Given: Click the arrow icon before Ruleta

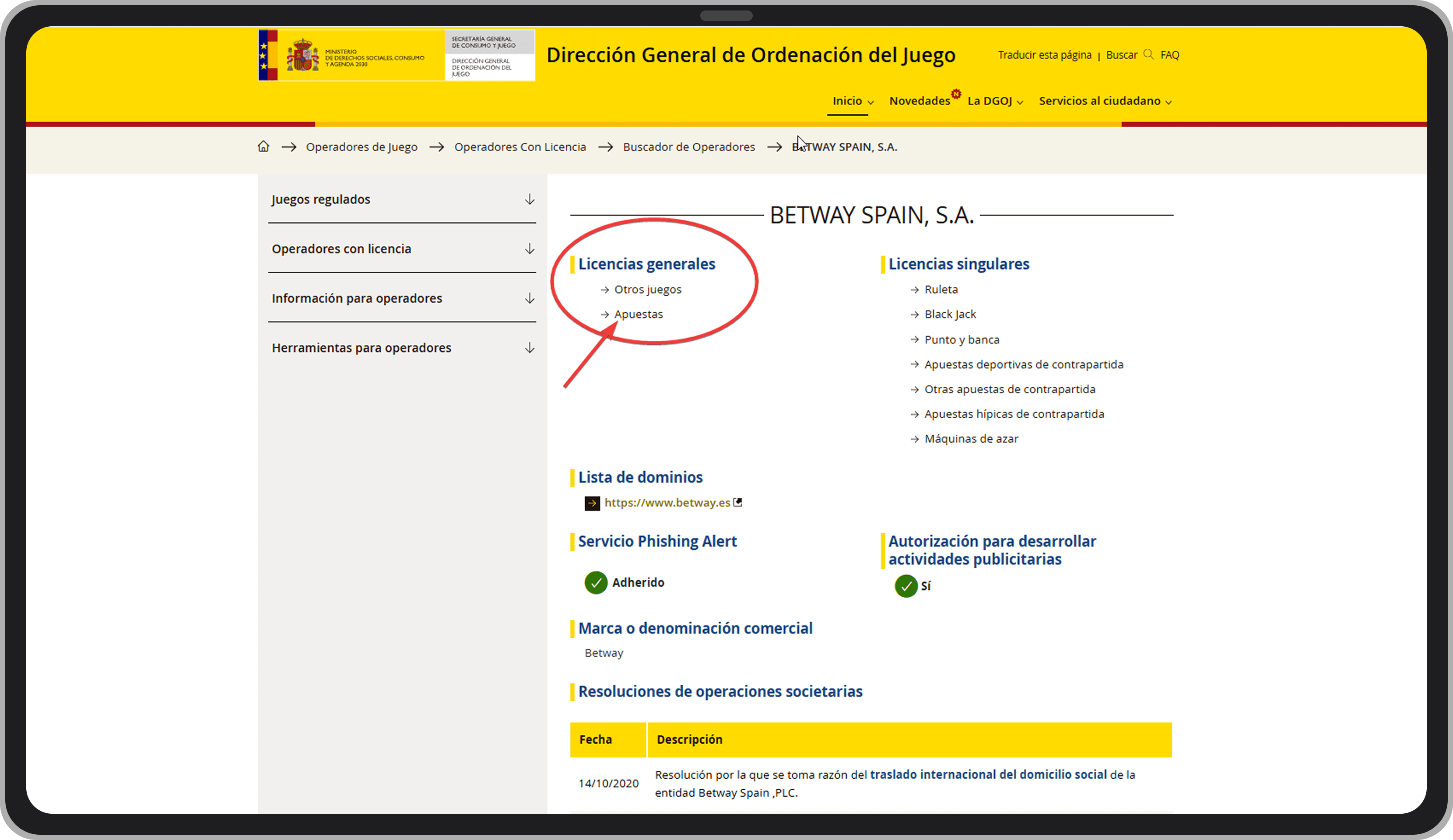Looking at the screenshot, I should pos(914,290).
